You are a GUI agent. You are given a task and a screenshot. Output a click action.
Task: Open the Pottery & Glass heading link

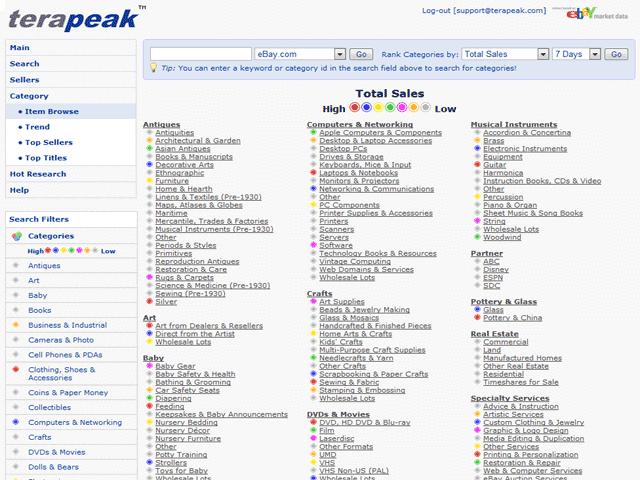click(x=504, y=301)
